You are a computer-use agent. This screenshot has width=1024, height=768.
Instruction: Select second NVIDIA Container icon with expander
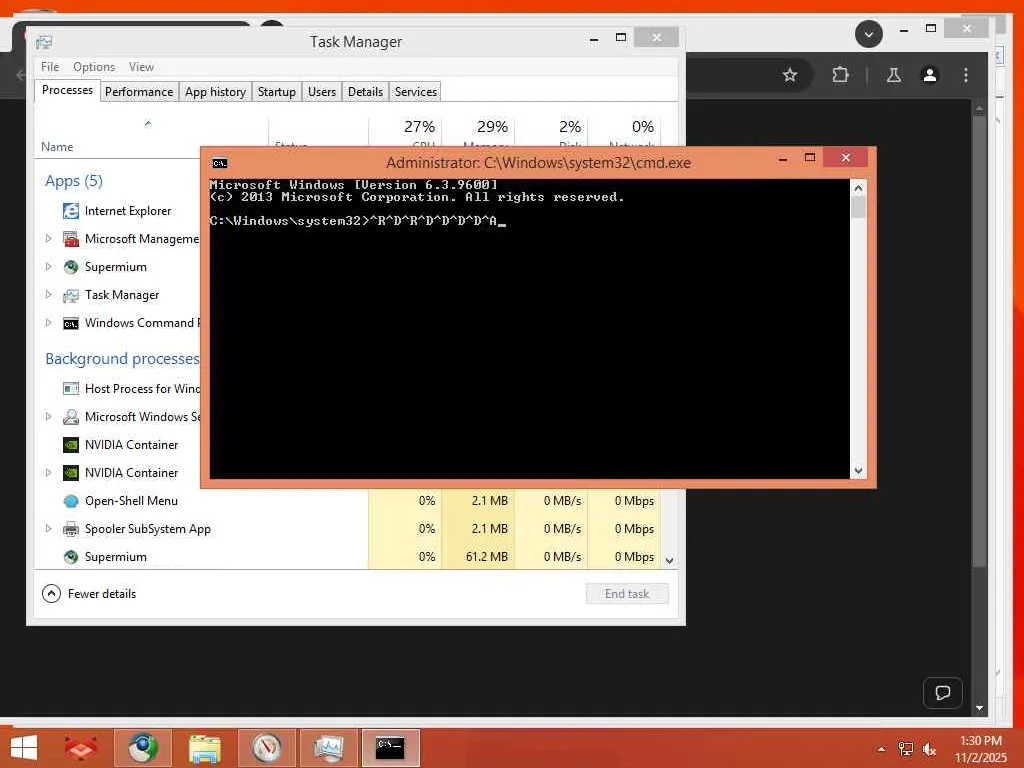(71, 473)
